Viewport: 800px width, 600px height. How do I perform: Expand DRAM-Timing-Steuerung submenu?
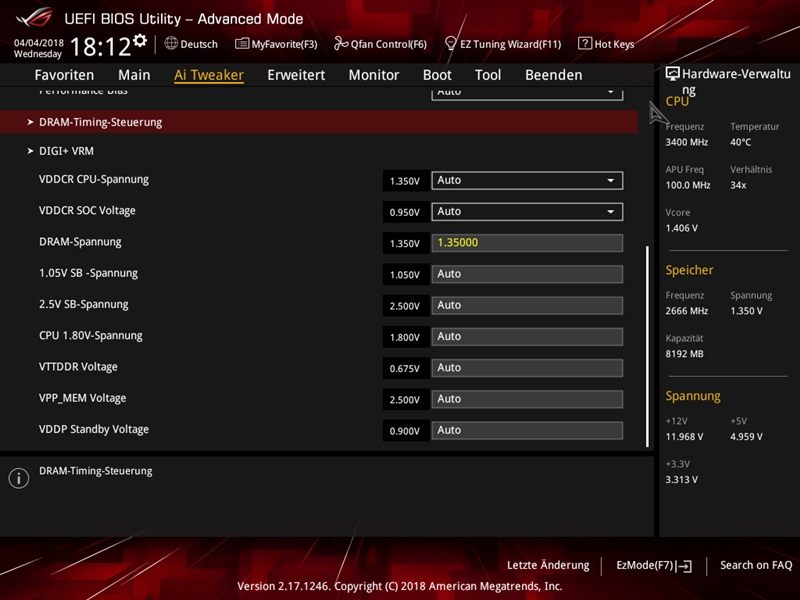coord(319,122)
